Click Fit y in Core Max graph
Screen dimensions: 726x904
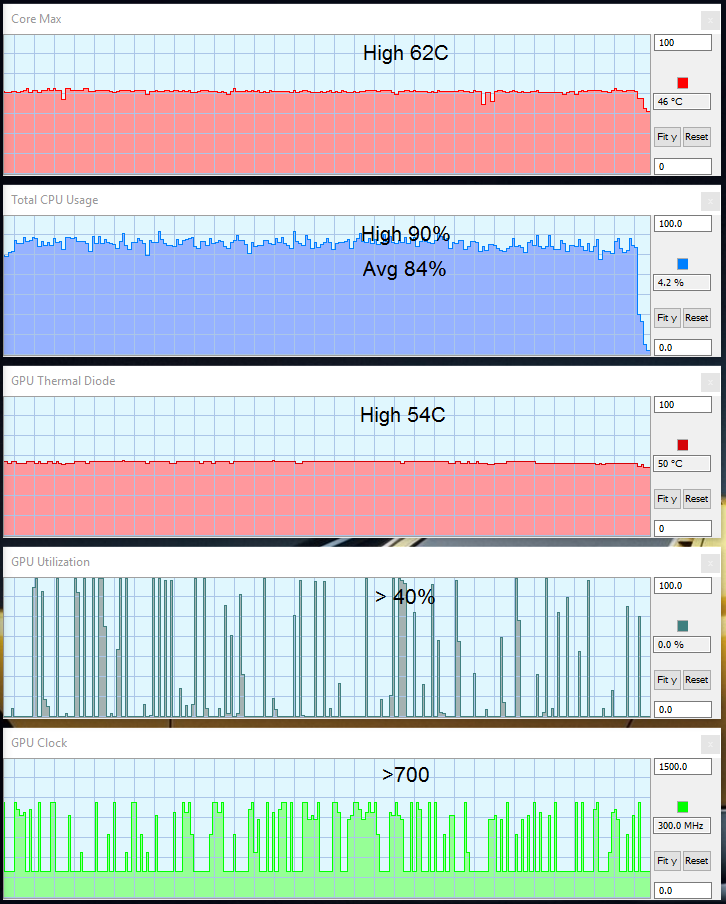click(x=667, y=137)
